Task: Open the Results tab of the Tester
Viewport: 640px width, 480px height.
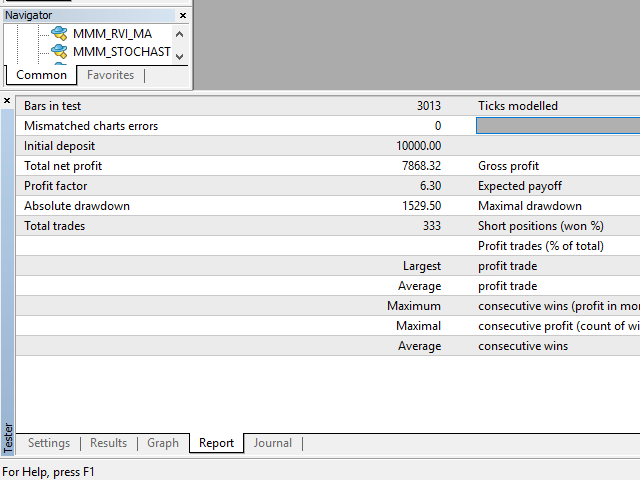Action: 108,443
